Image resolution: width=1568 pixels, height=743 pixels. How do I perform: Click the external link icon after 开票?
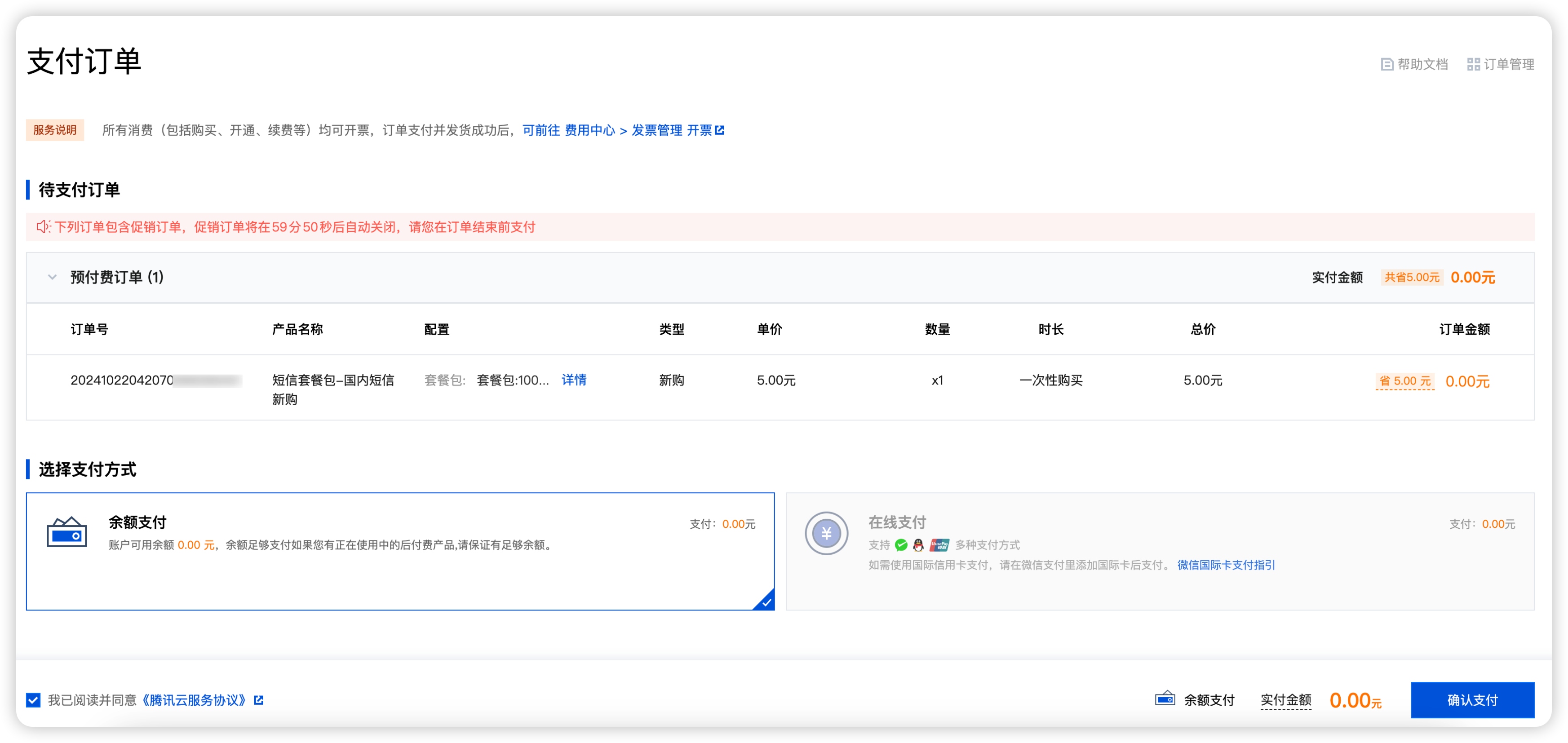[x=719, y=130]
